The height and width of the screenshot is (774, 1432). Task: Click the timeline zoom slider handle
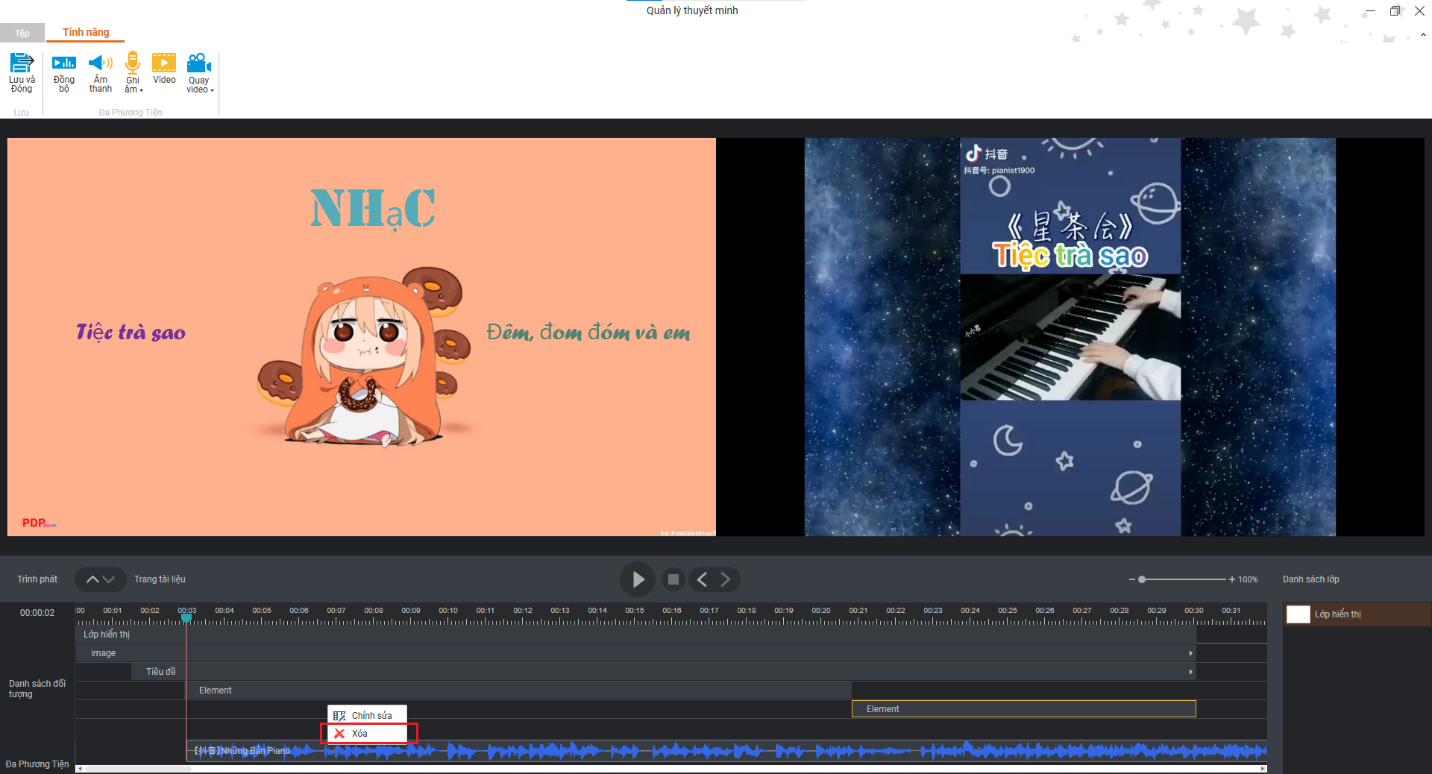(x=1142, y=579)
